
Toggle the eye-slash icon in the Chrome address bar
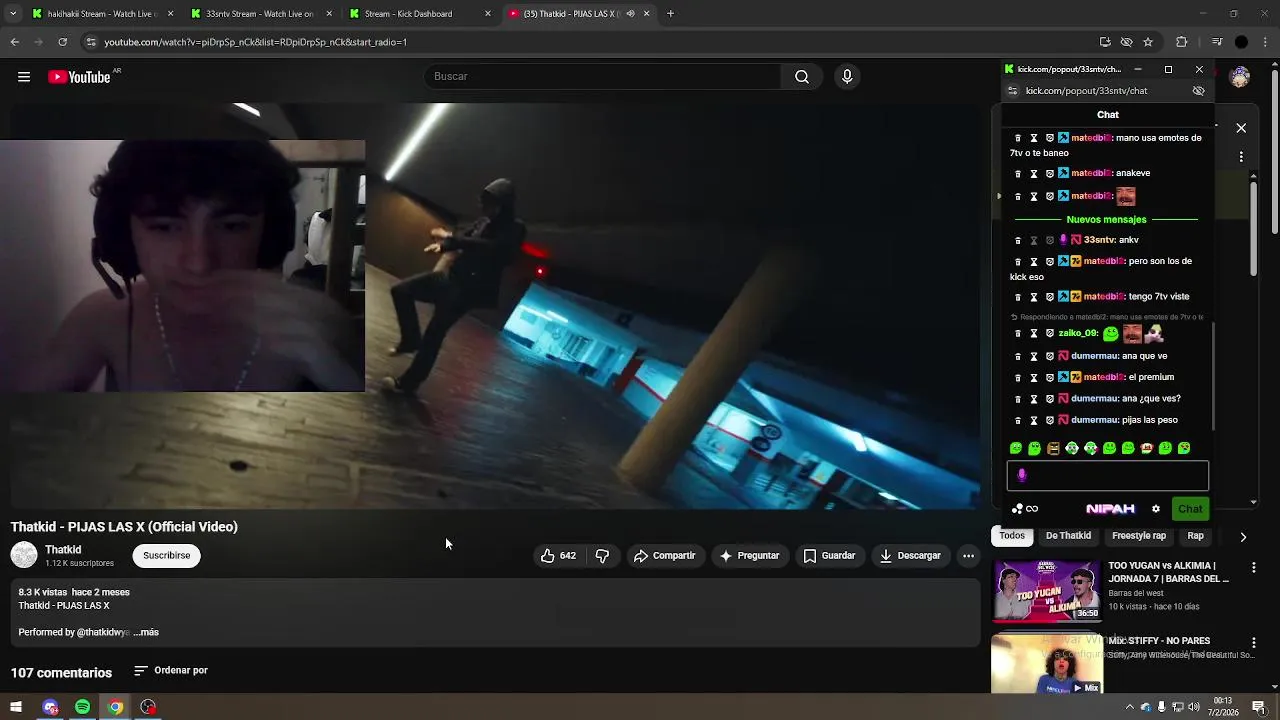tap(1126, 42)
